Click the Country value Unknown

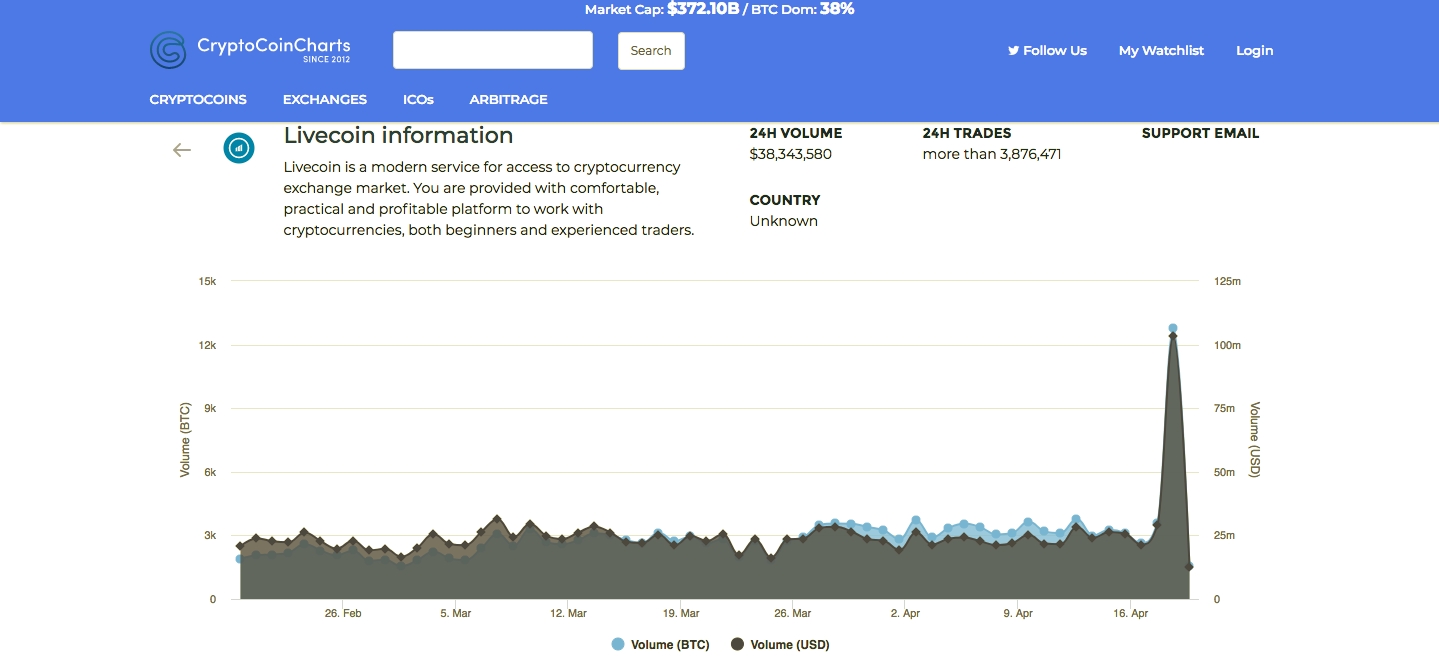click(x=784, y=221)
